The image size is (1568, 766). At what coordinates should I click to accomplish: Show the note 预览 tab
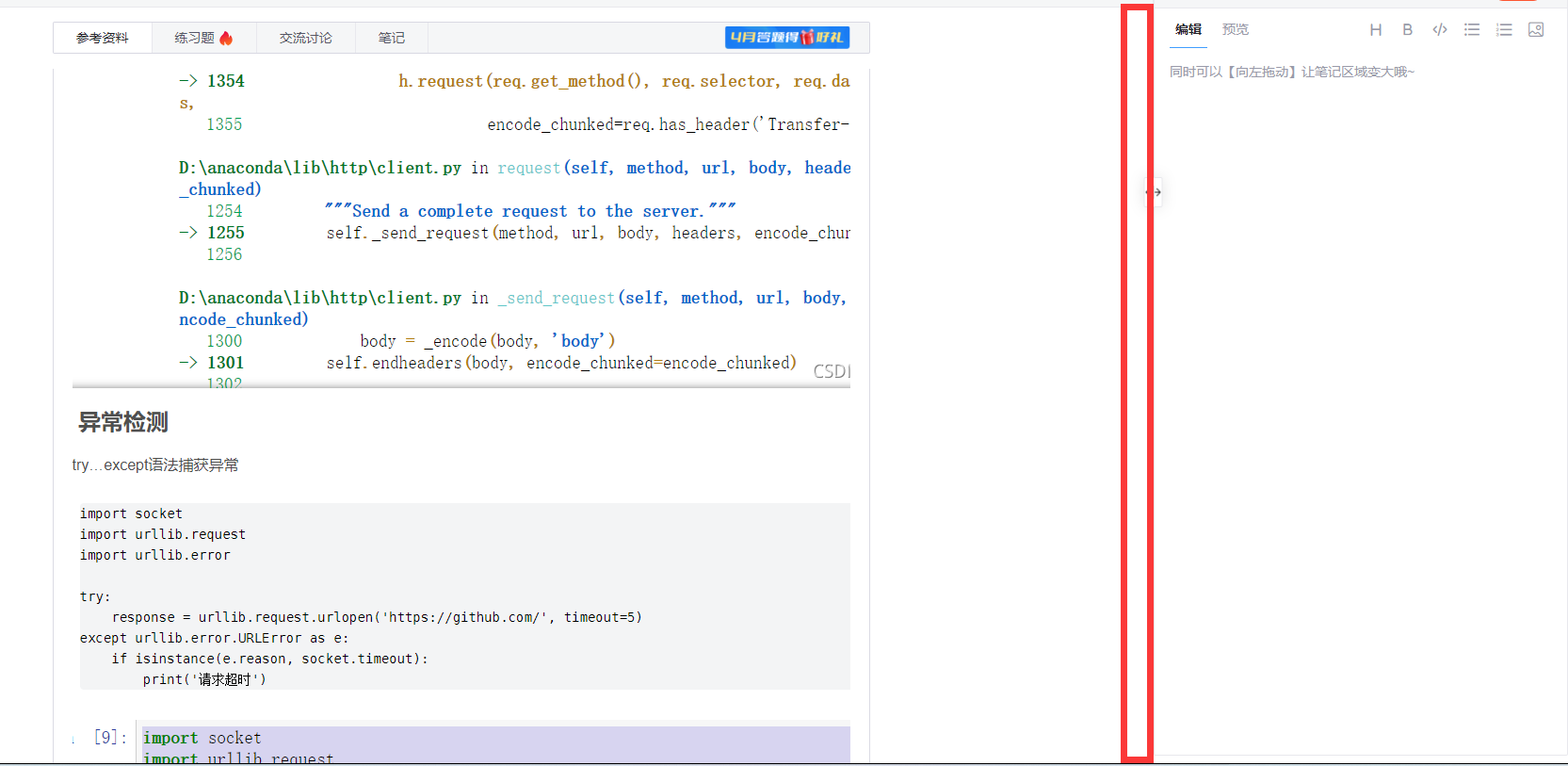(x=1236, y=29)
